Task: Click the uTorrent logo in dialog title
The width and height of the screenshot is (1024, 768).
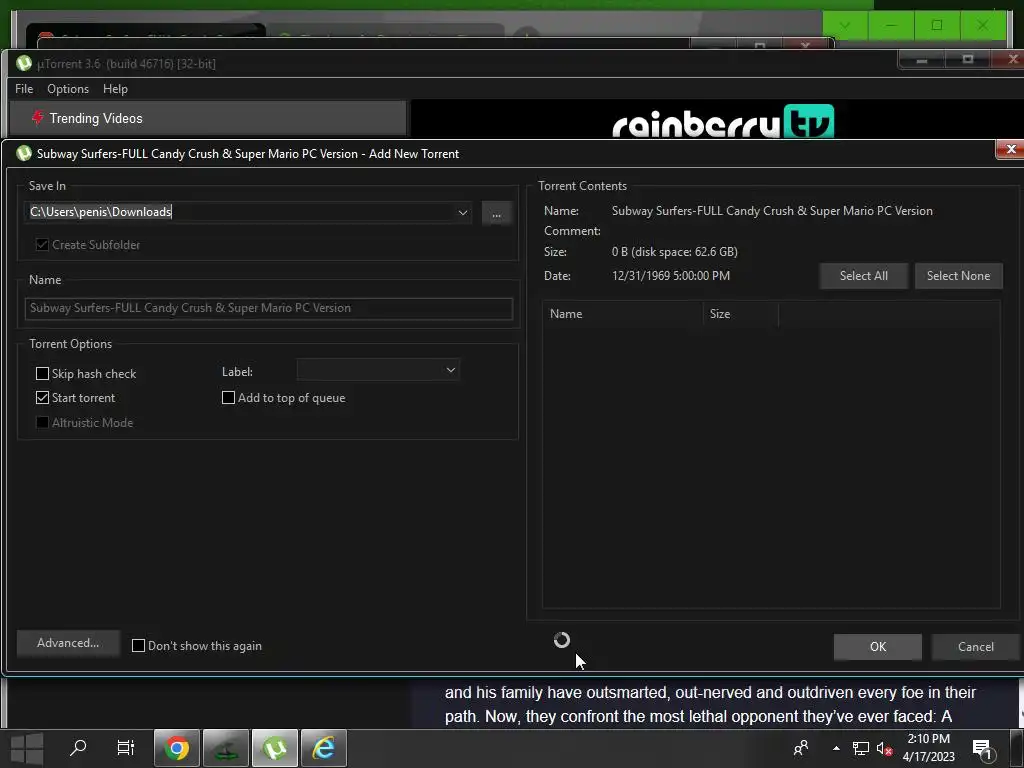Action: coord(24,153)
